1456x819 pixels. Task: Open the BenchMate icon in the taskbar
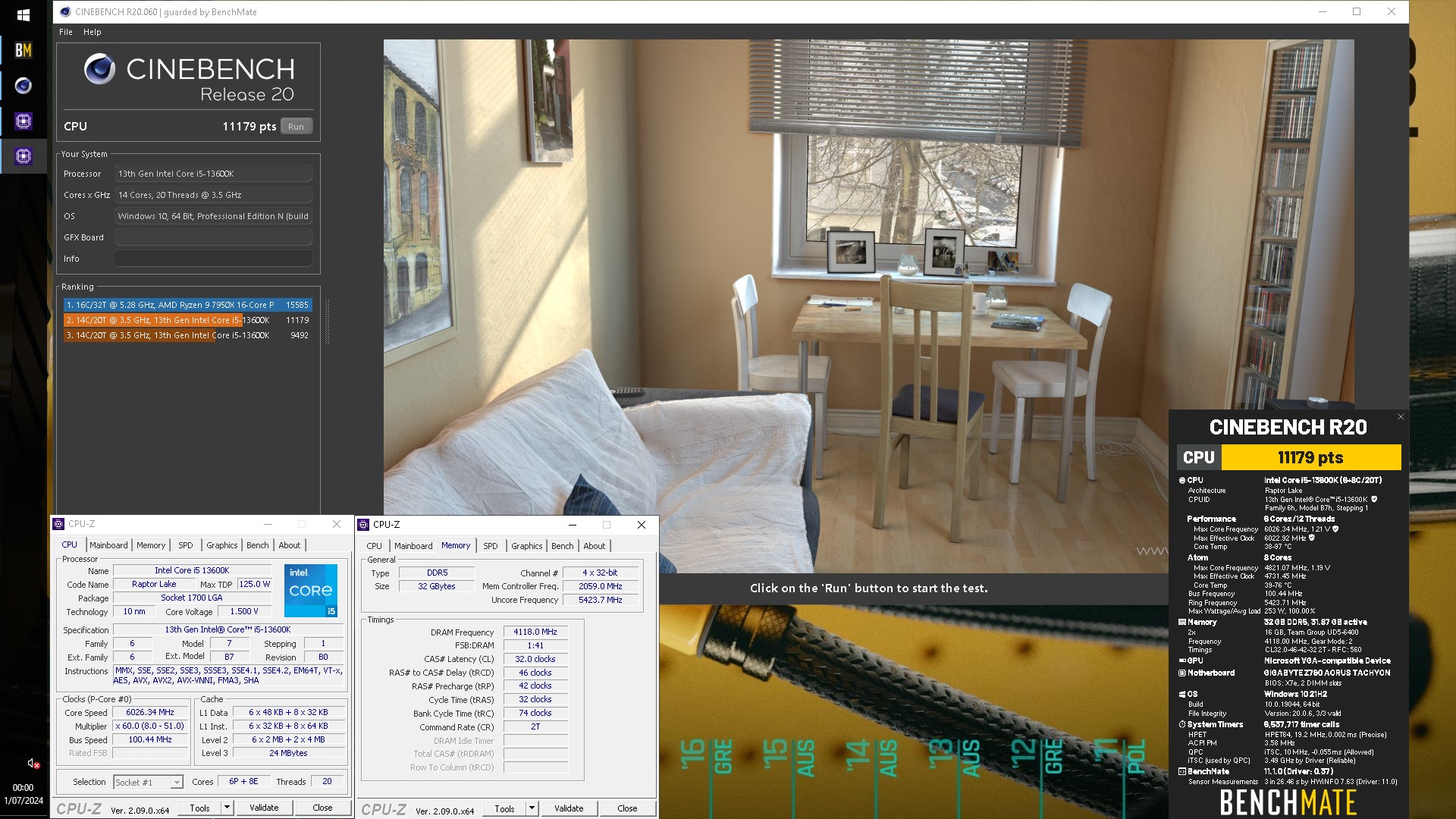[x=23, y=50]
